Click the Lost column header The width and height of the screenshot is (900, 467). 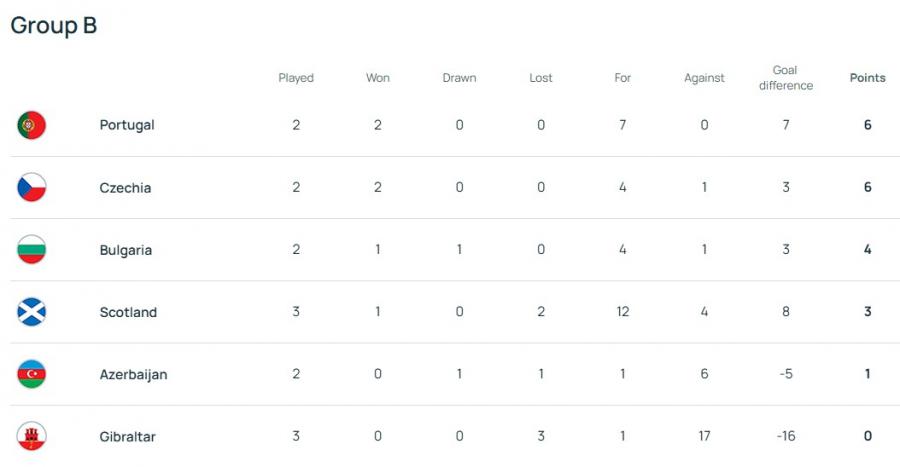pyautogui.click(x=541, y=78)
